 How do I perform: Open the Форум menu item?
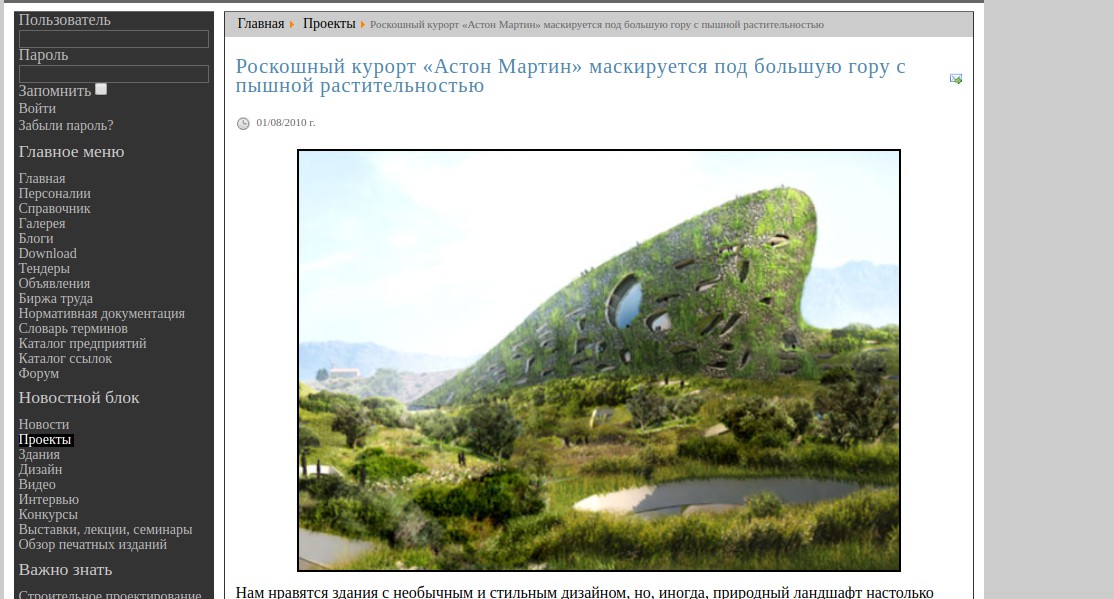pyautogui.click(x=39, y=373)
